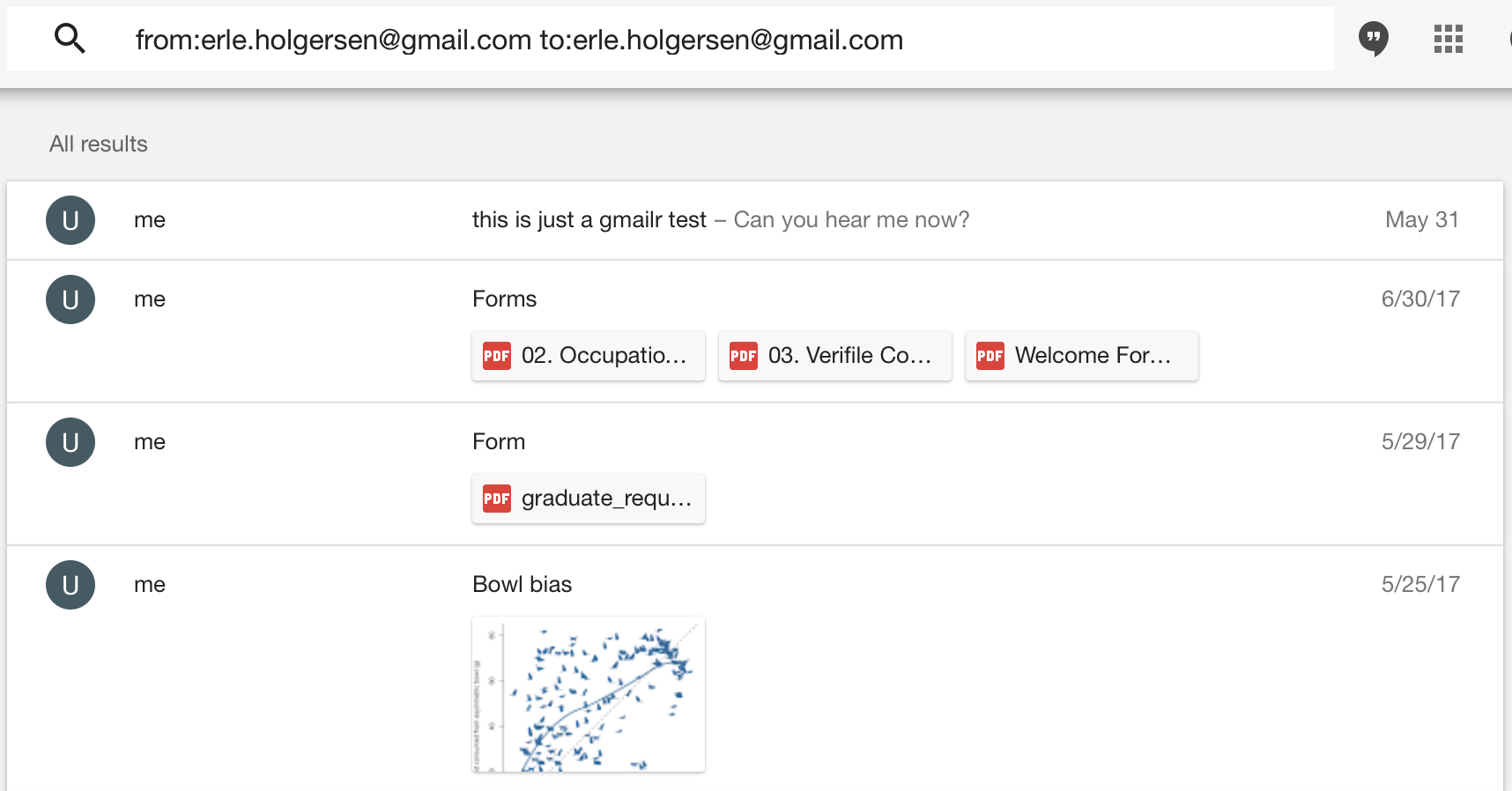Open the Bowl bias email subject
Viewport: 1512px width, 791px height.
tap(522, 585)
